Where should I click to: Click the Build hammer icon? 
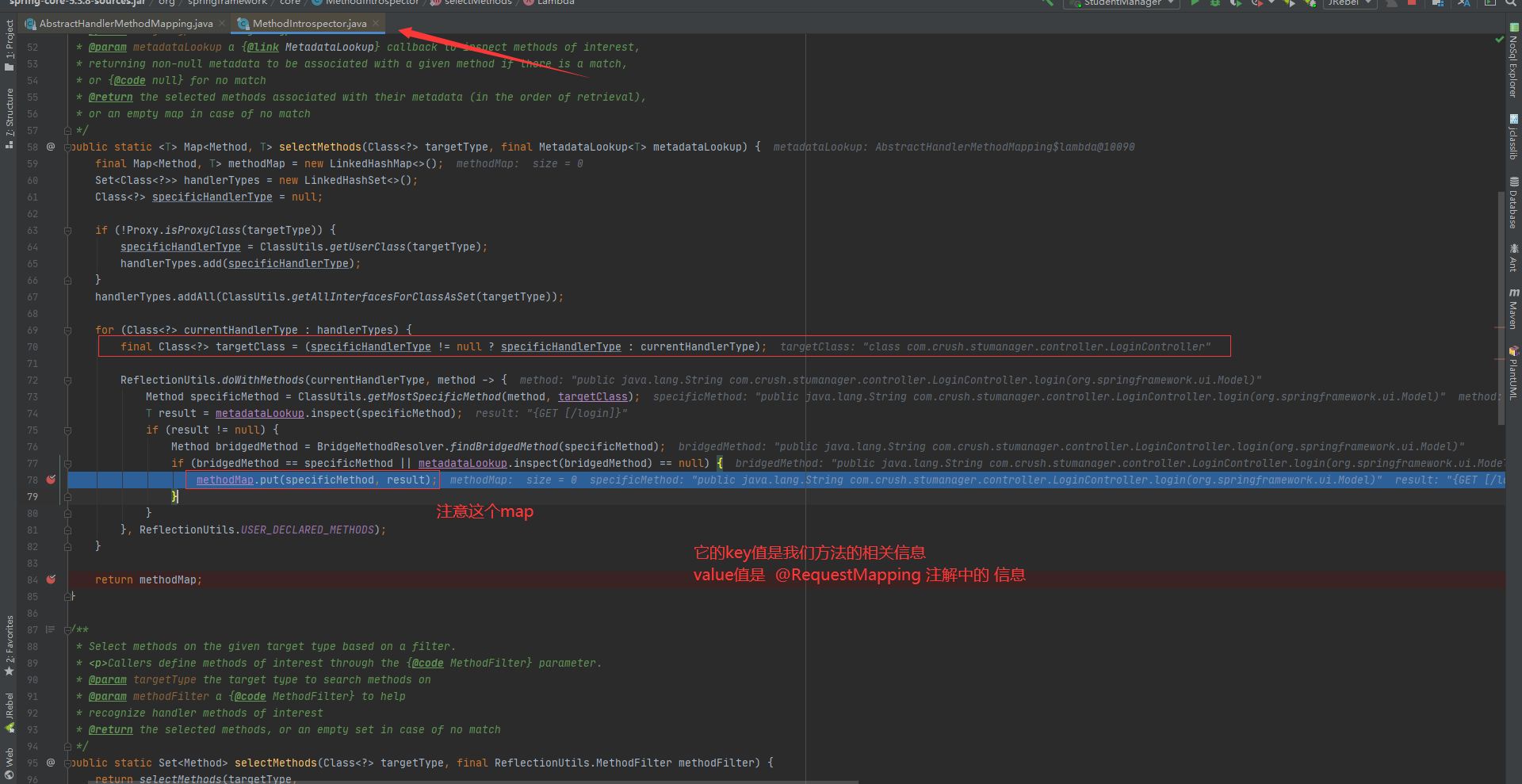click(x=1047, y=3)
